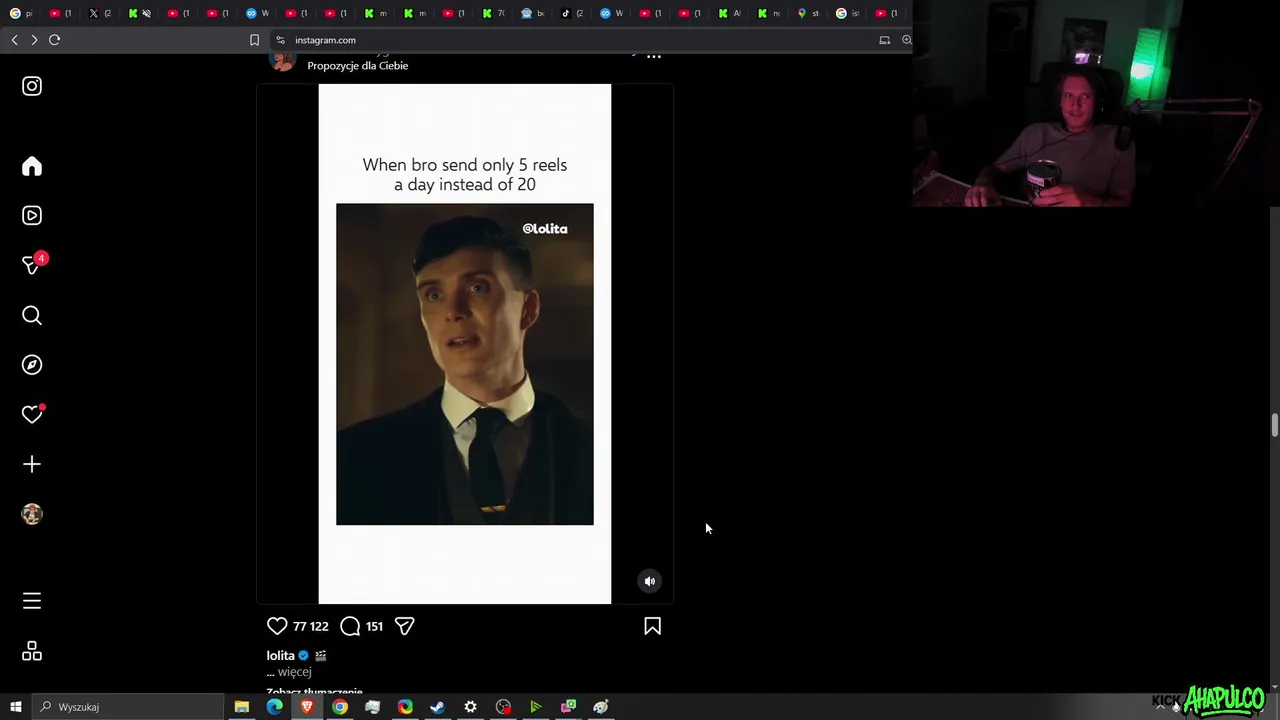Viewport: 1280px width, 720px height.
Task: Open the lolita profile link under post
Action: (280, 656)
